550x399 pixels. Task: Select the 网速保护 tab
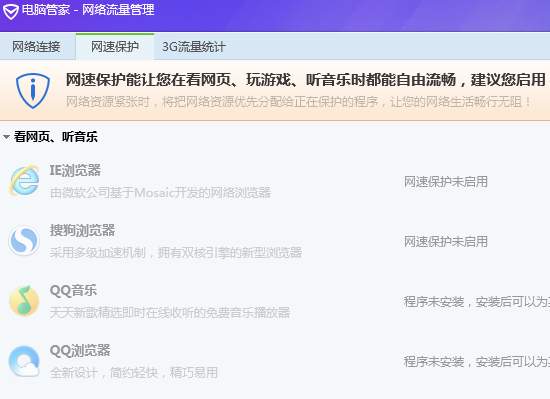(x=115, y=47)
